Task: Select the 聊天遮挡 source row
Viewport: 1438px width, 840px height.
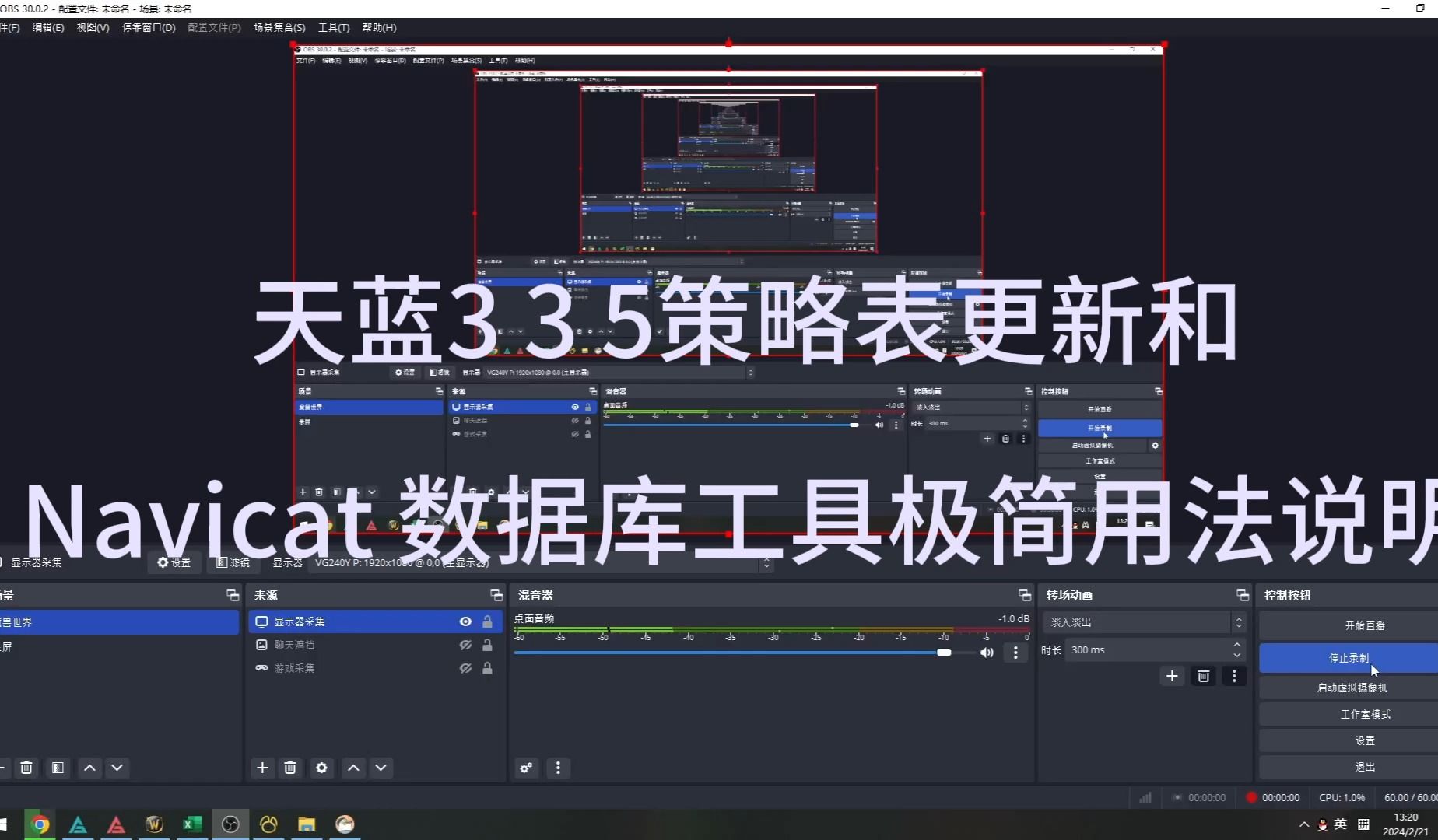Action: click(375, 645)
